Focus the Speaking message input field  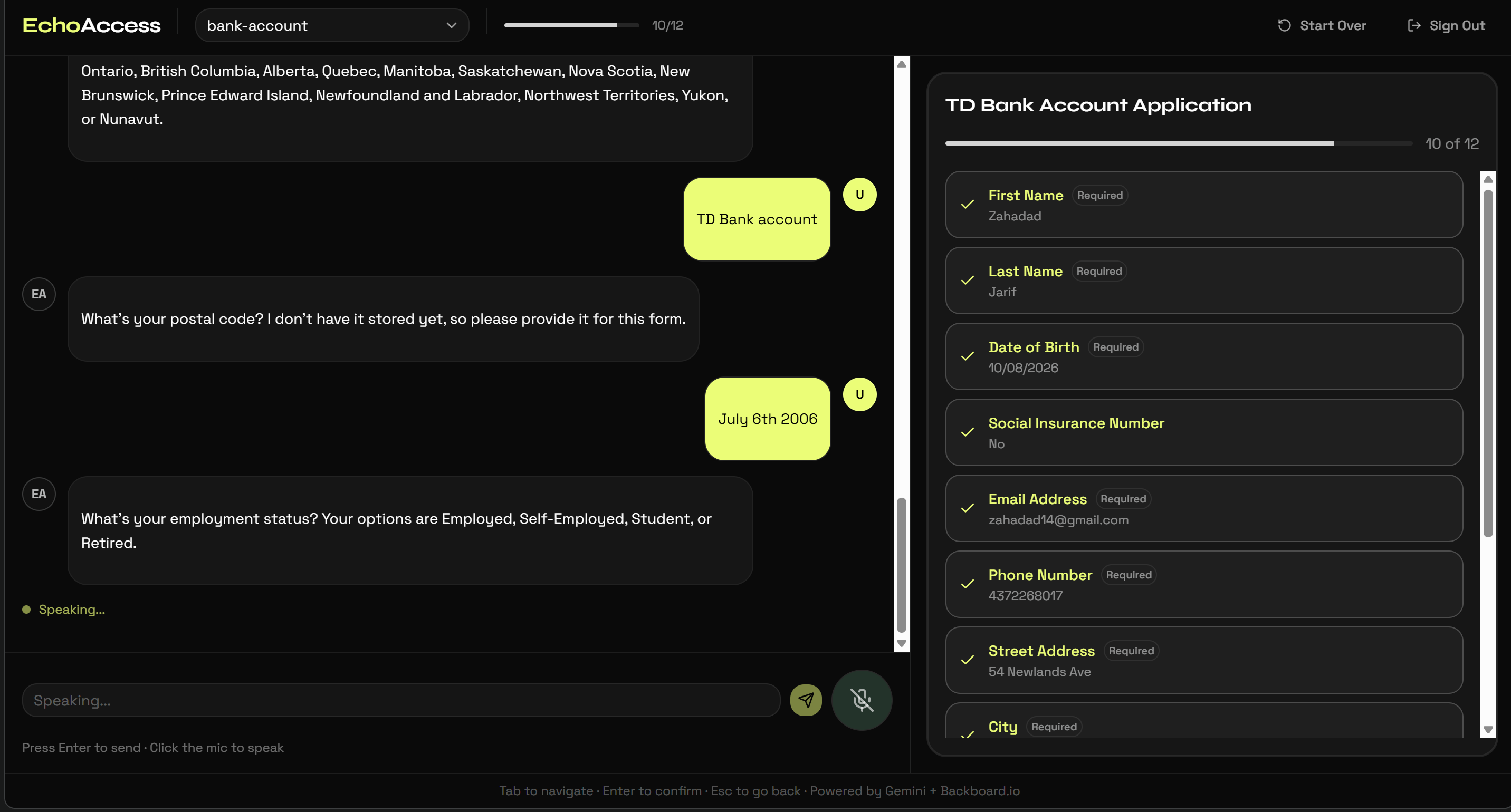pyautogui.click(x=400, y=700)
